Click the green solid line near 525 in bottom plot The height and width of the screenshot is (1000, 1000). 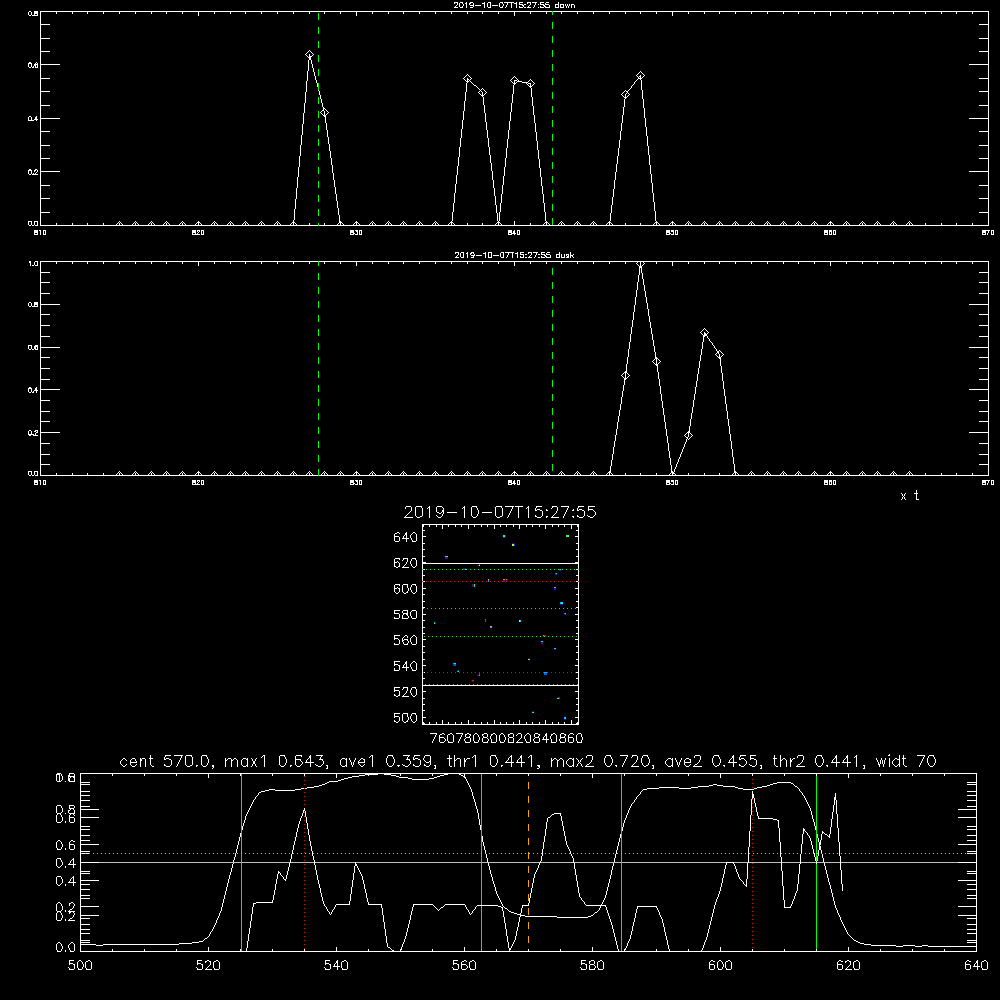(x=242, y=861)
